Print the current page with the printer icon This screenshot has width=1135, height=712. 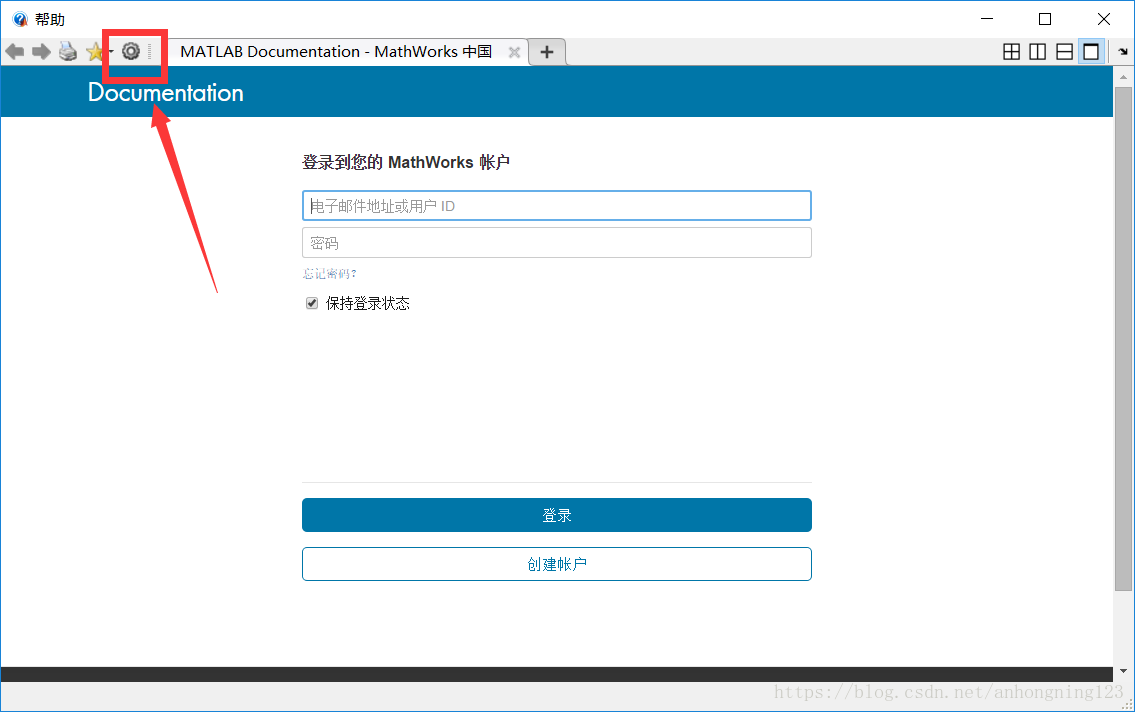[x=67, y=51]
